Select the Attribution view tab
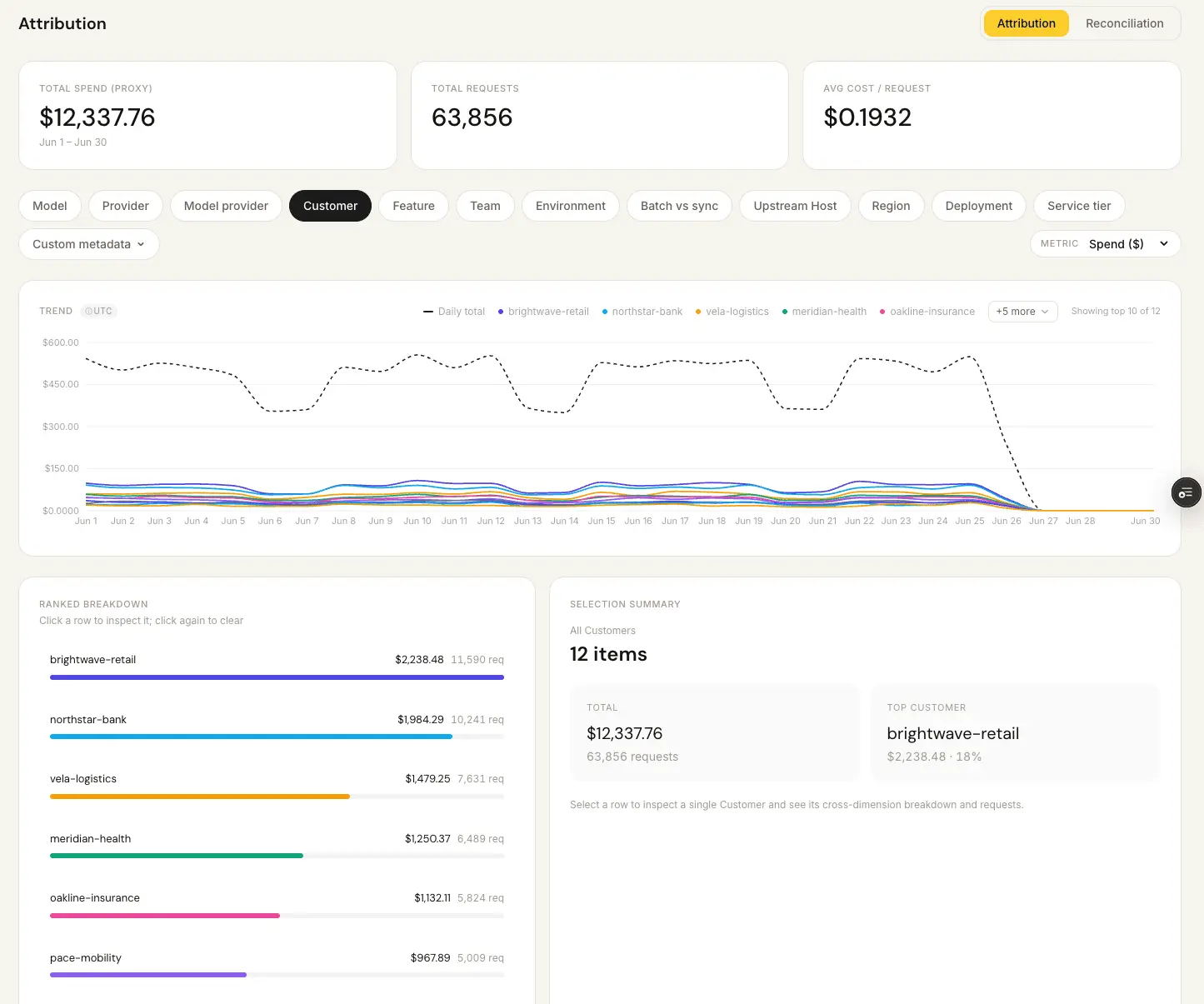Viewport: 1204px width, 1004px height. click(x=1026, y=23)
